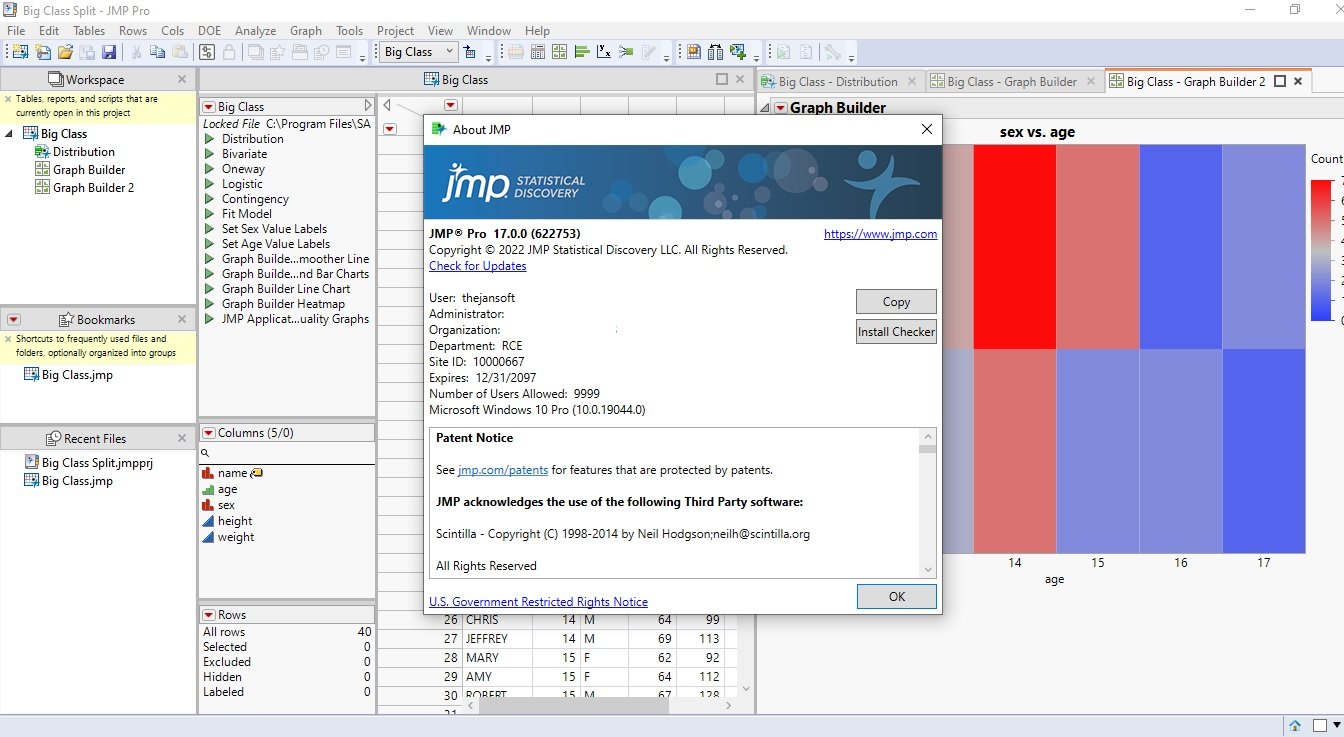Click the New Script toolbar icon
Image resolution: width=1344 pixels, height=737 pixels.
pos(43,52)
